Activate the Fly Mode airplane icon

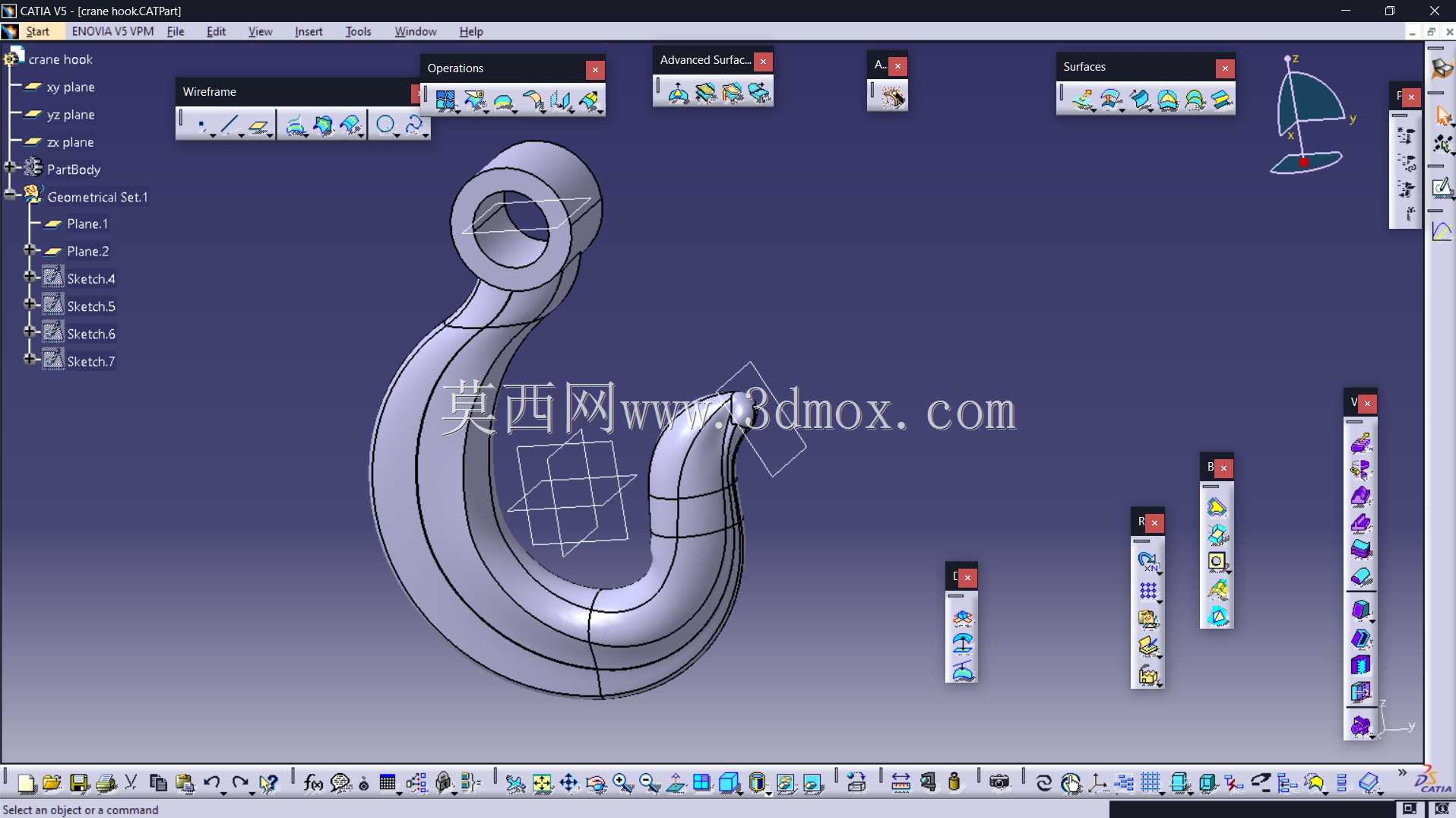(515, 783)
